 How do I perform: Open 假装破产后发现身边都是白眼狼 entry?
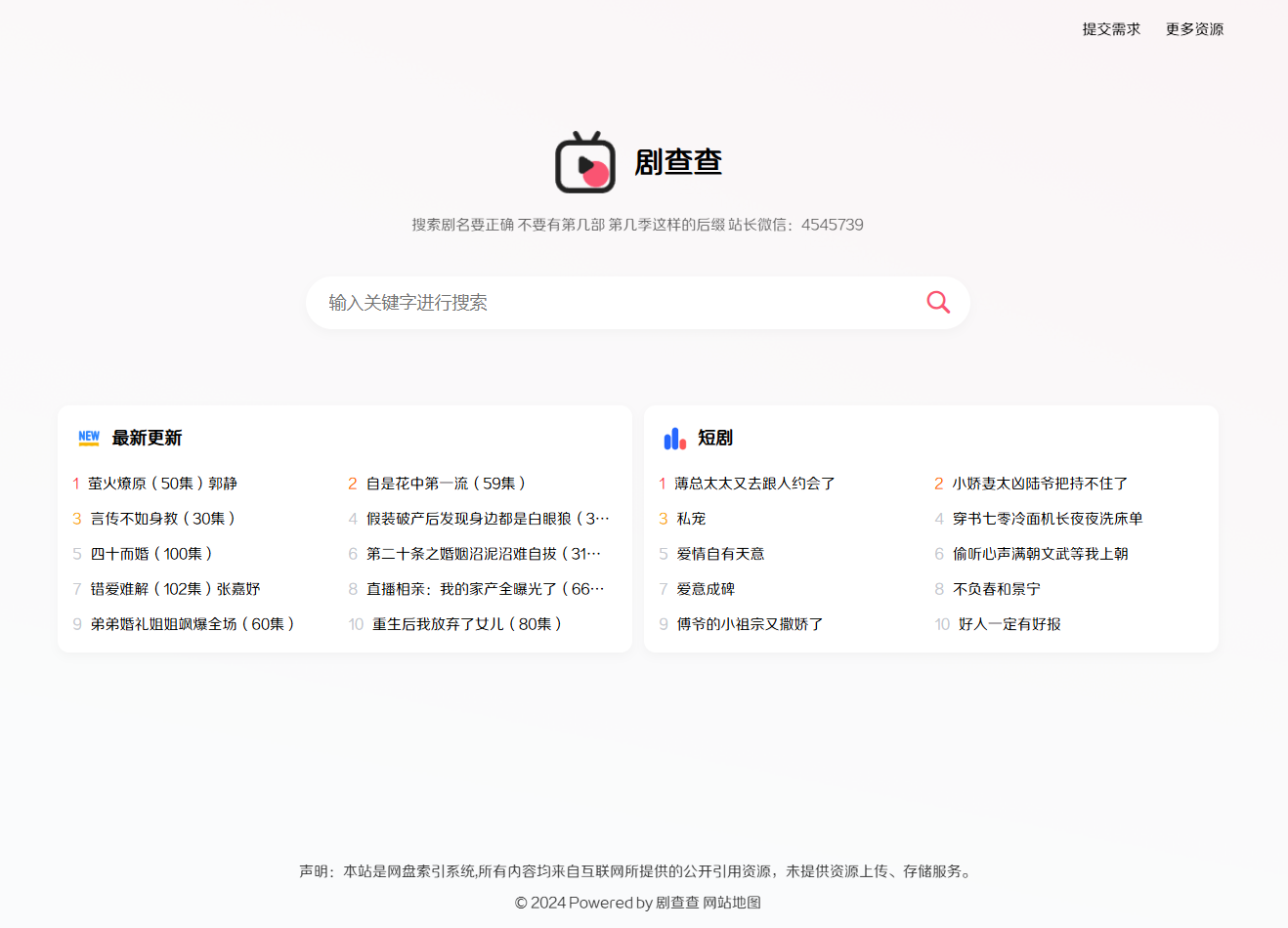(x=488, y=519)
